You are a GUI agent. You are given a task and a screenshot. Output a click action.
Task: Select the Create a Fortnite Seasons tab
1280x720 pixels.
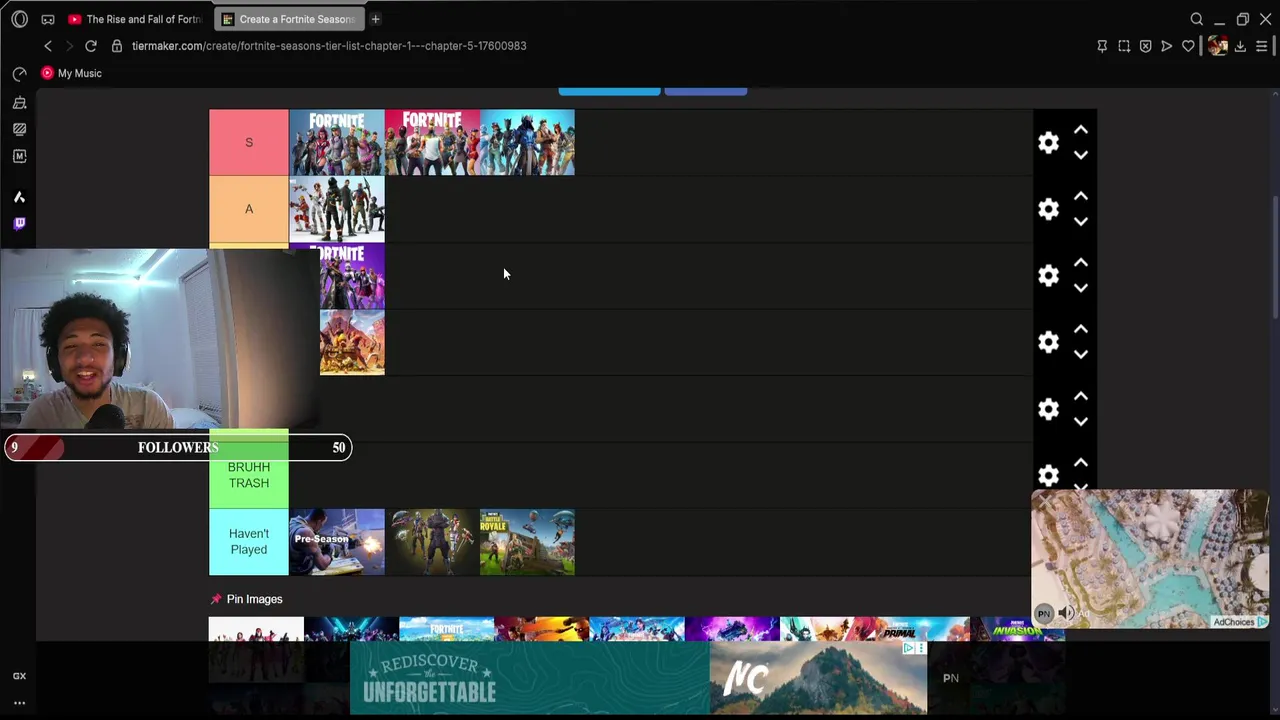click(290, 19)
